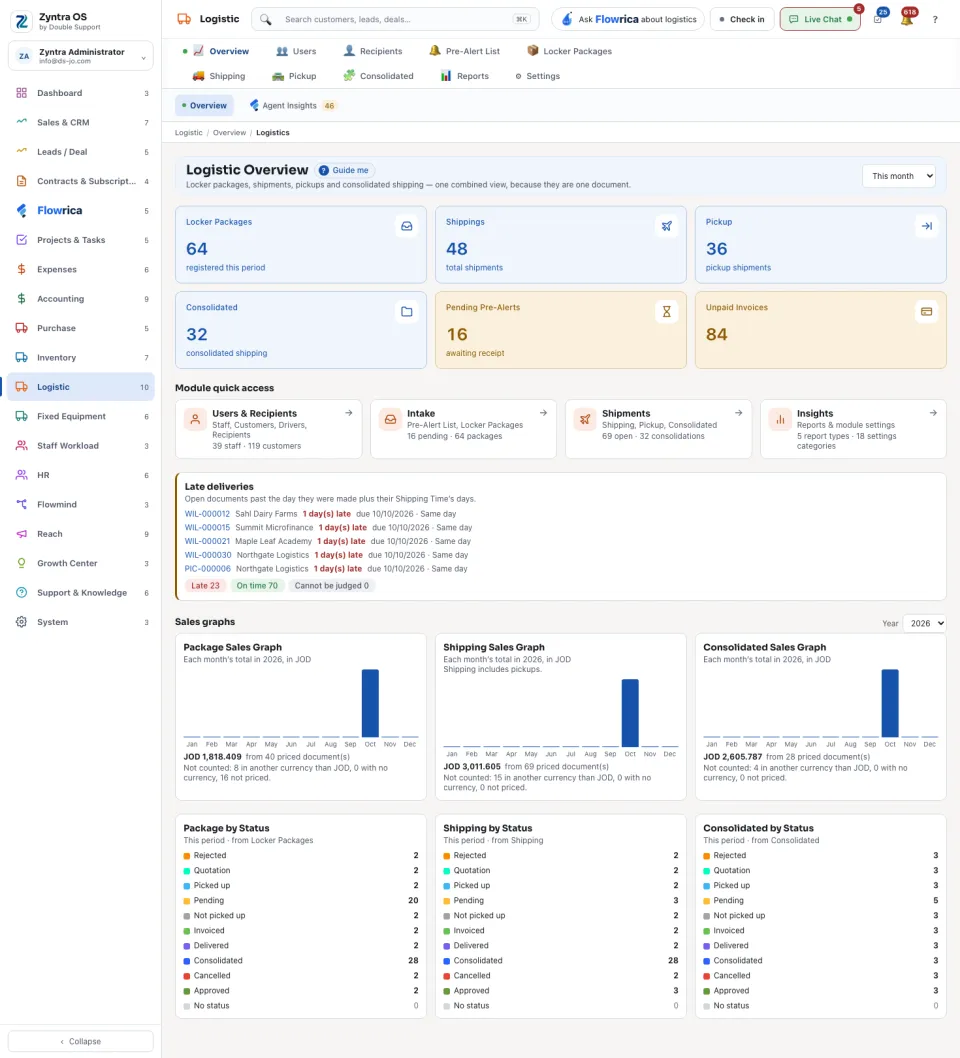960x1058 pixels.
Task: Open the tasks icon with badge 25
Action: coord(878,20)
